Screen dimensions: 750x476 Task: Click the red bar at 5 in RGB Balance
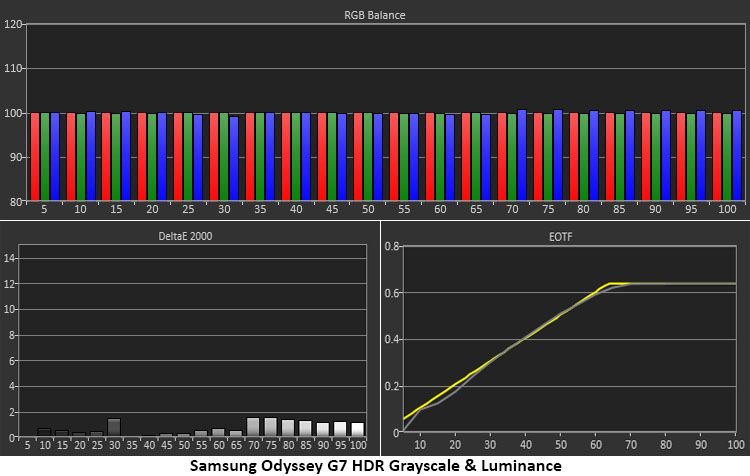pos(34,156)
